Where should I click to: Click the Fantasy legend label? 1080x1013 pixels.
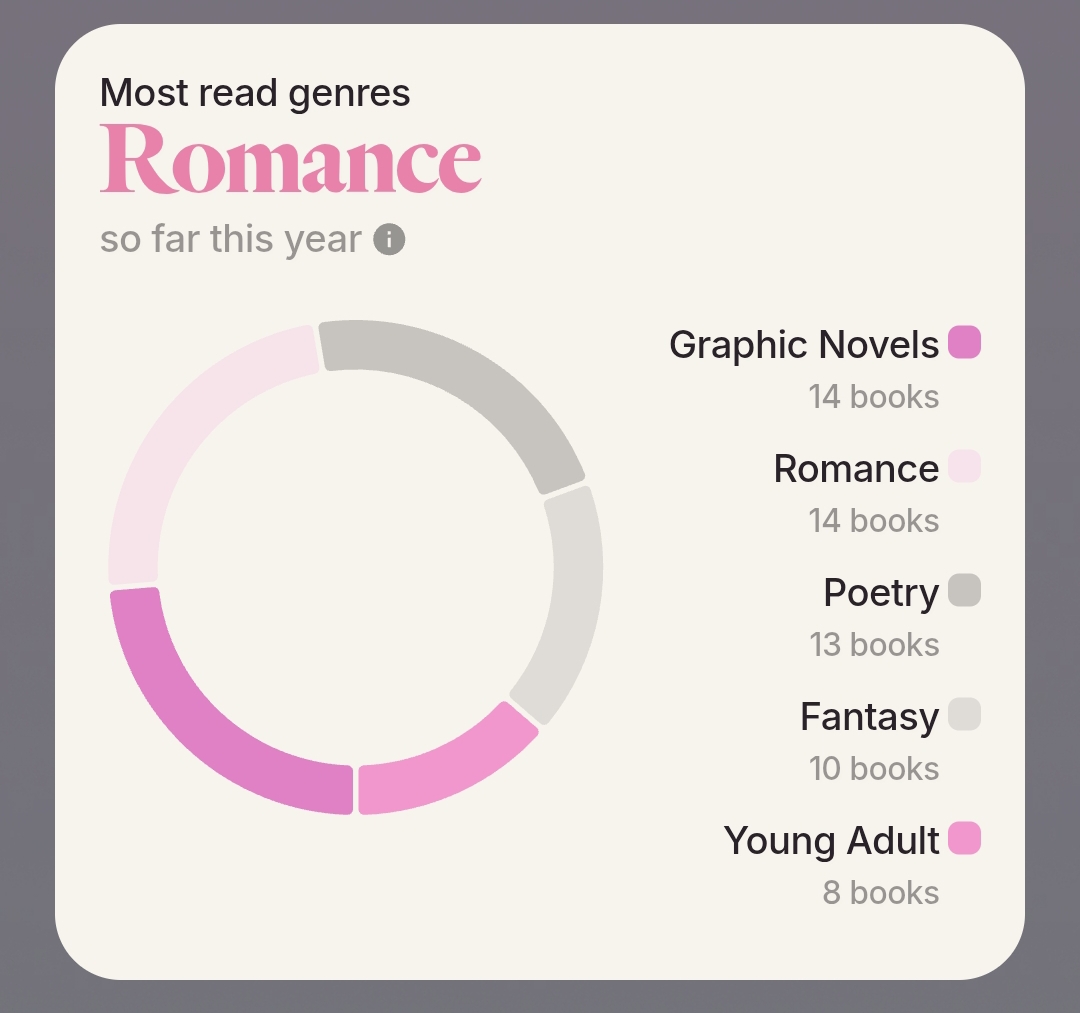869,717
